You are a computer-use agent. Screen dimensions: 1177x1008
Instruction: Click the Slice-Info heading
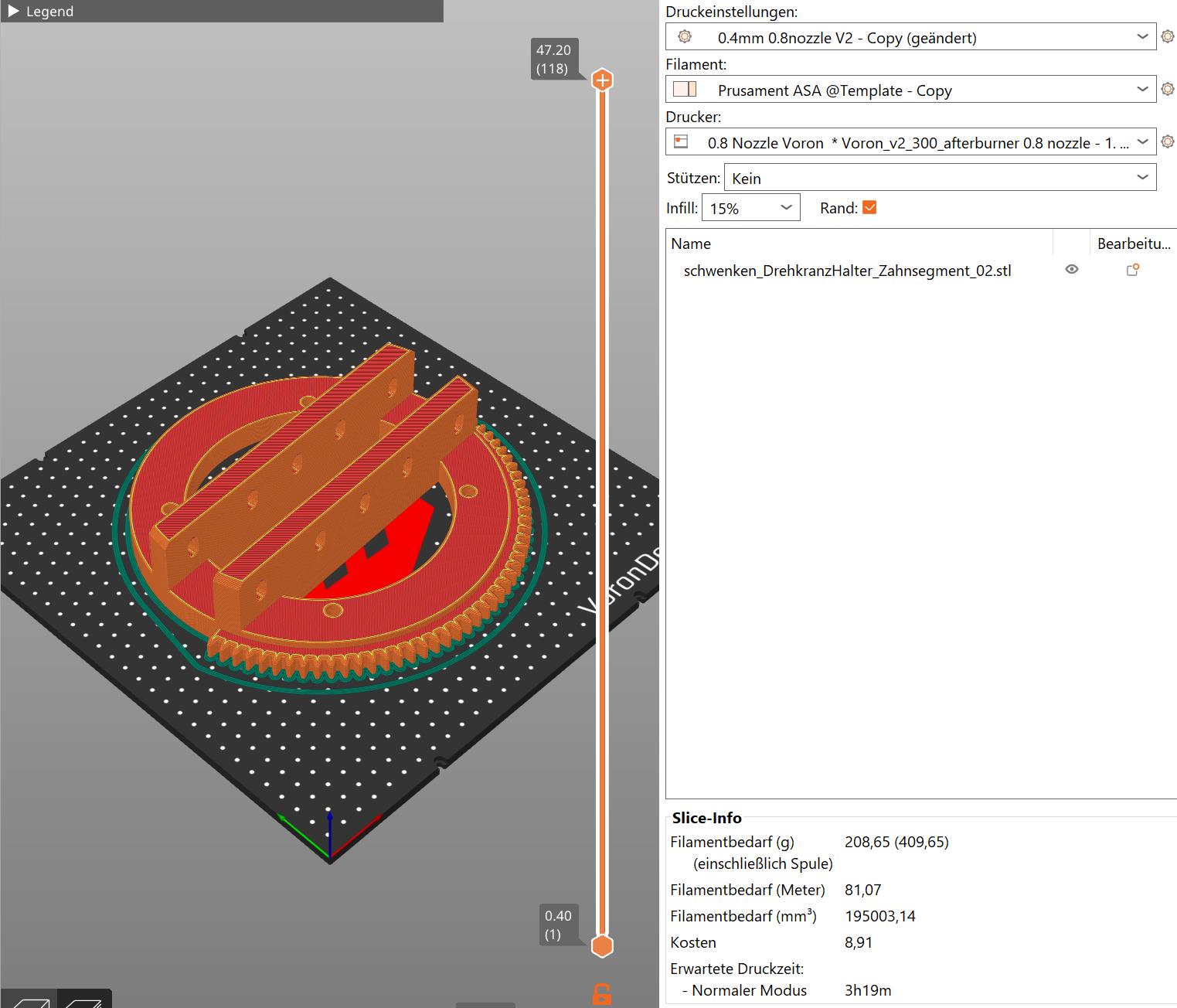(706, 818)
